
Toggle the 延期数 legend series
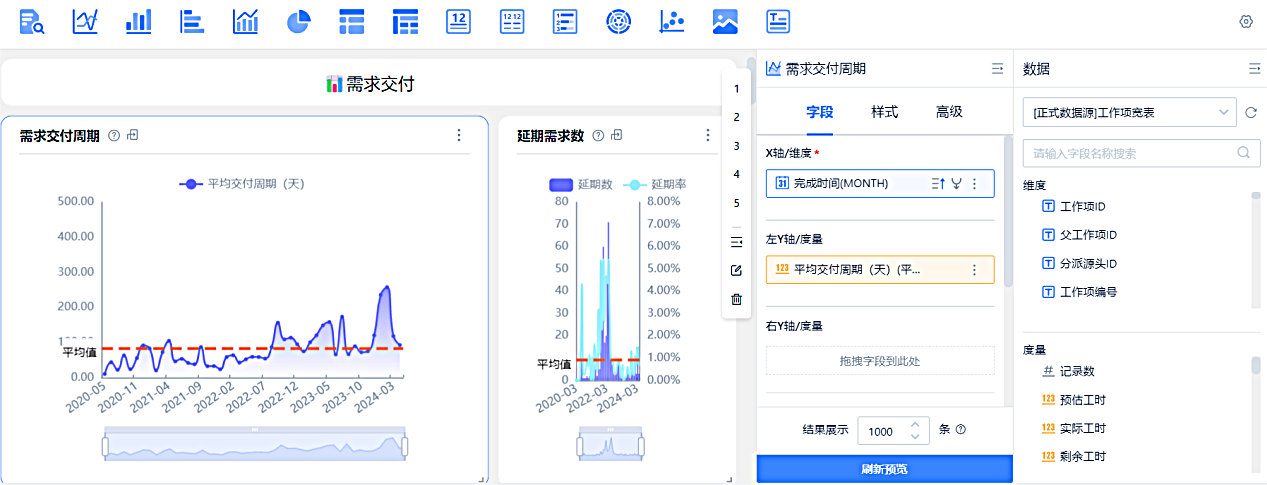[x=581, y=184]
